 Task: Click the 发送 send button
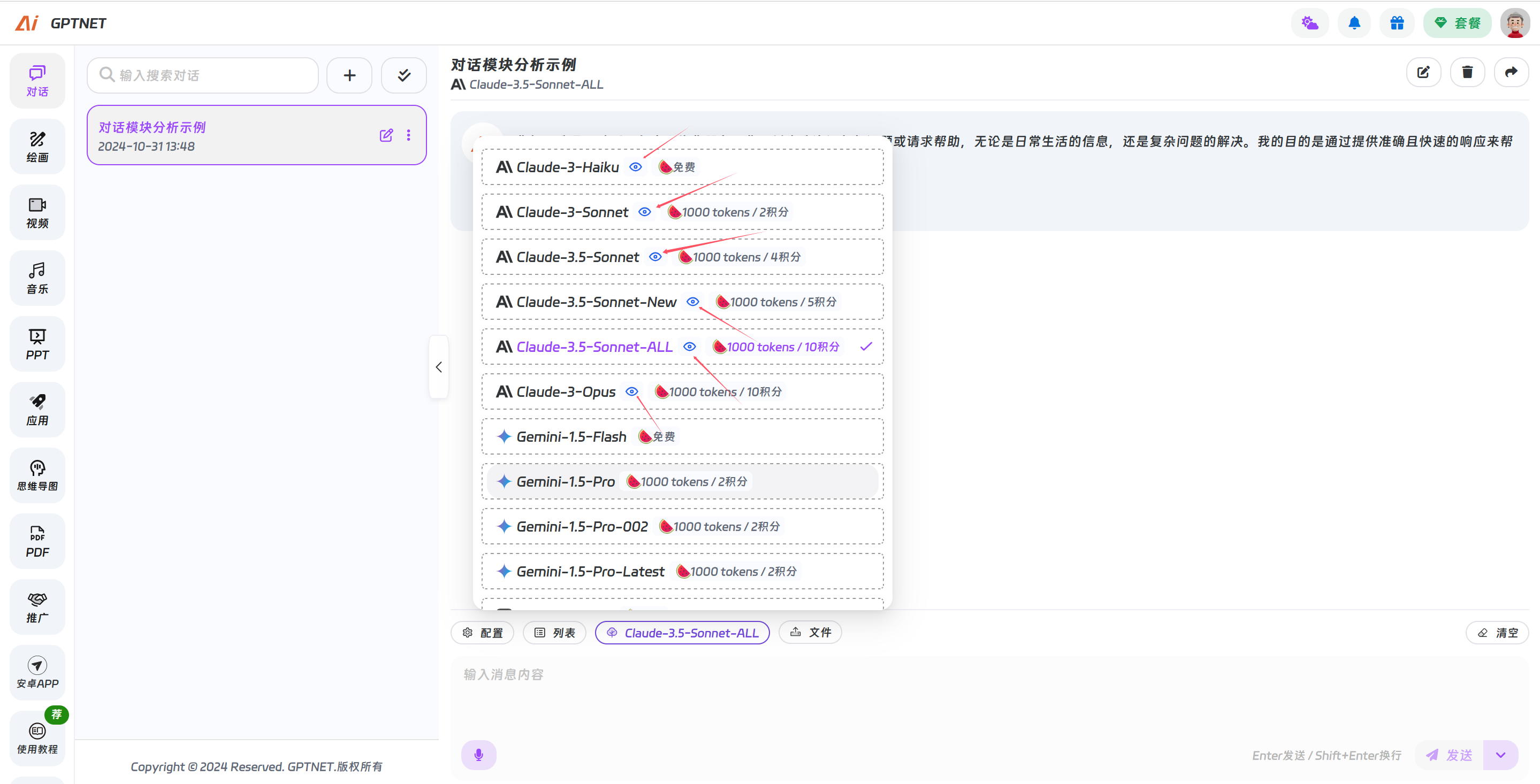[1449, 755]
